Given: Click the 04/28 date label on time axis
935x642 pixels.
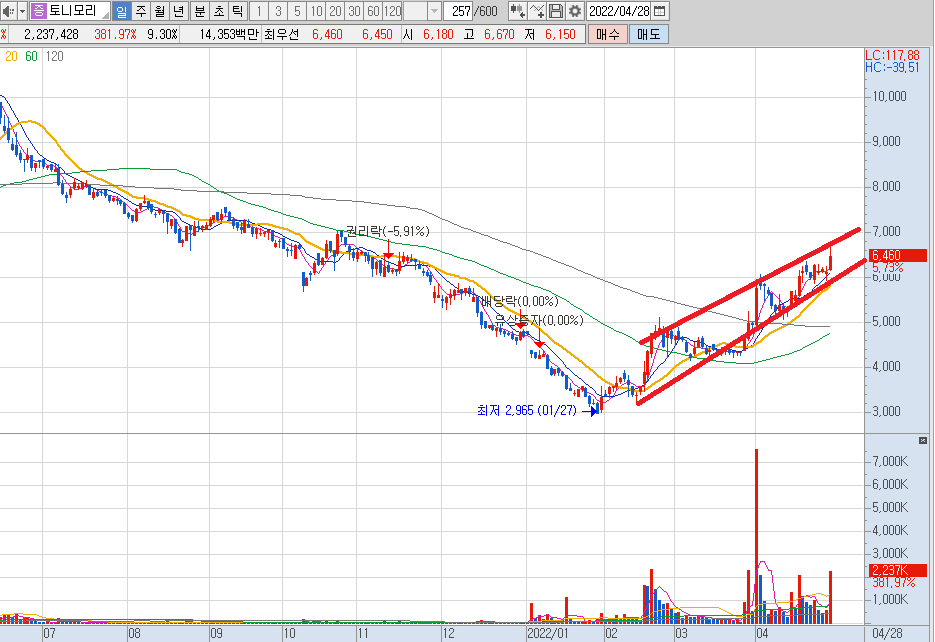Looking at the screenshot, I should [887, 634].
